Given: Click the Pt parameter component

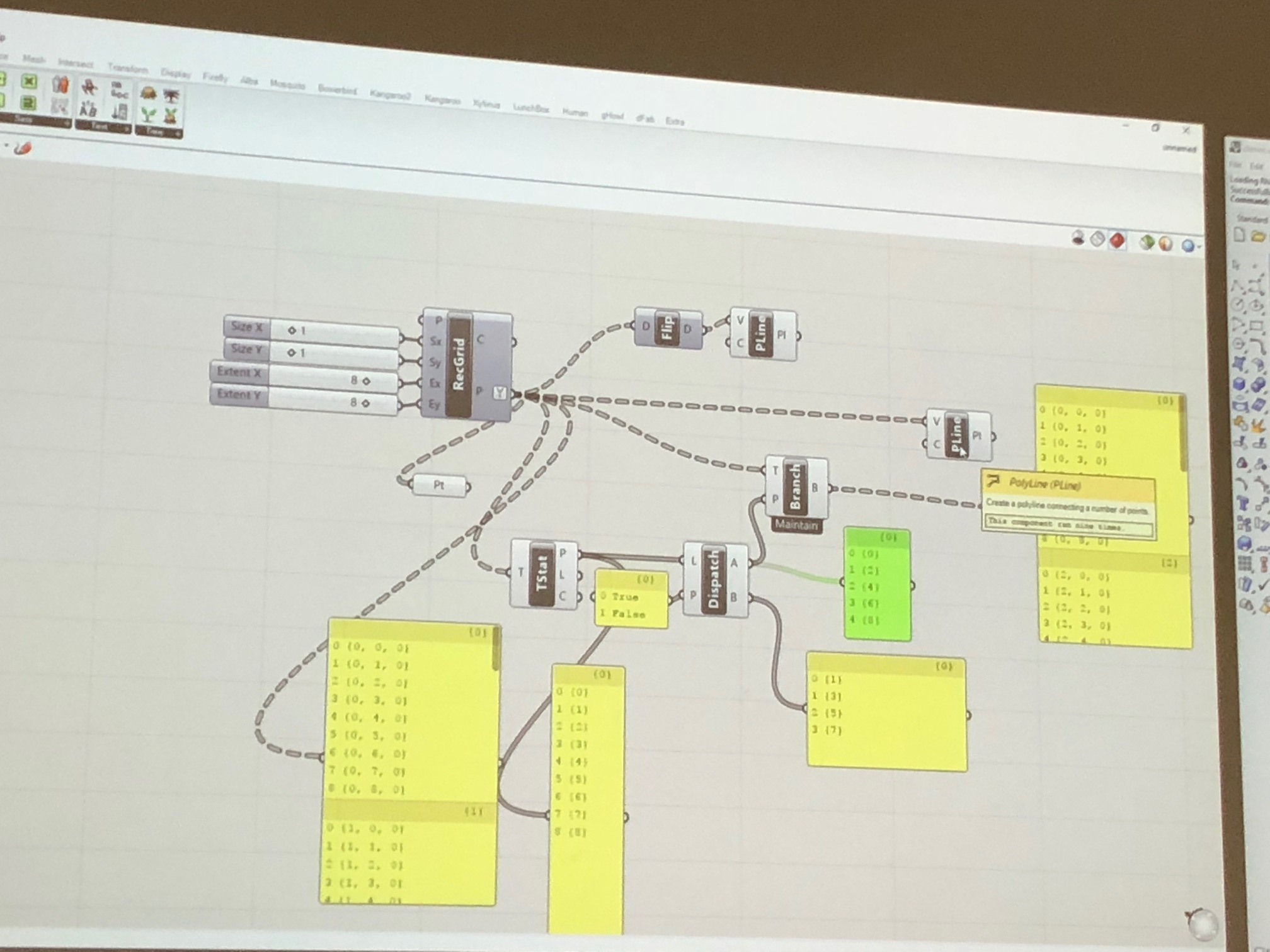Looking at the screenshot, I should tap(439, 485).
